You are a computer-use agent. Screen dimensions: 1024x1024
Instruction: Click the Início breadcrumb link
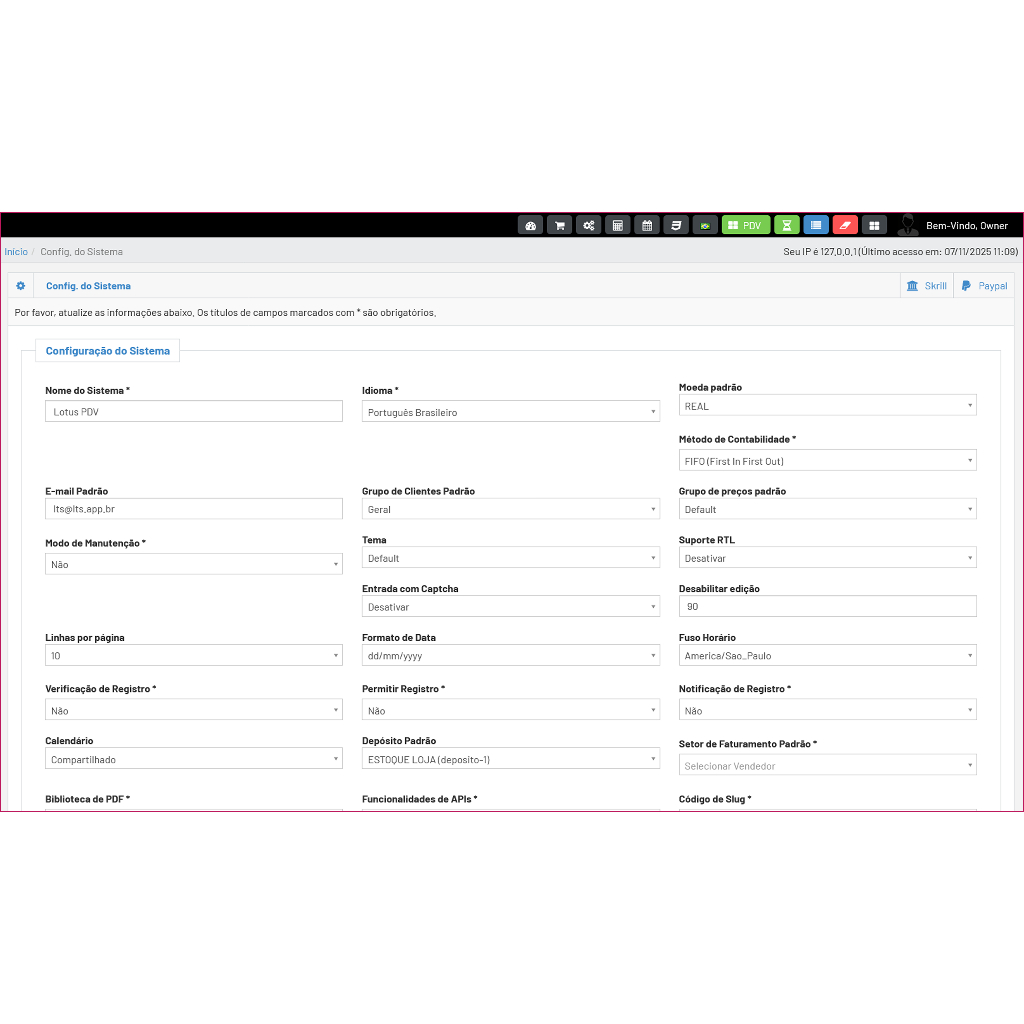(16, 252)
